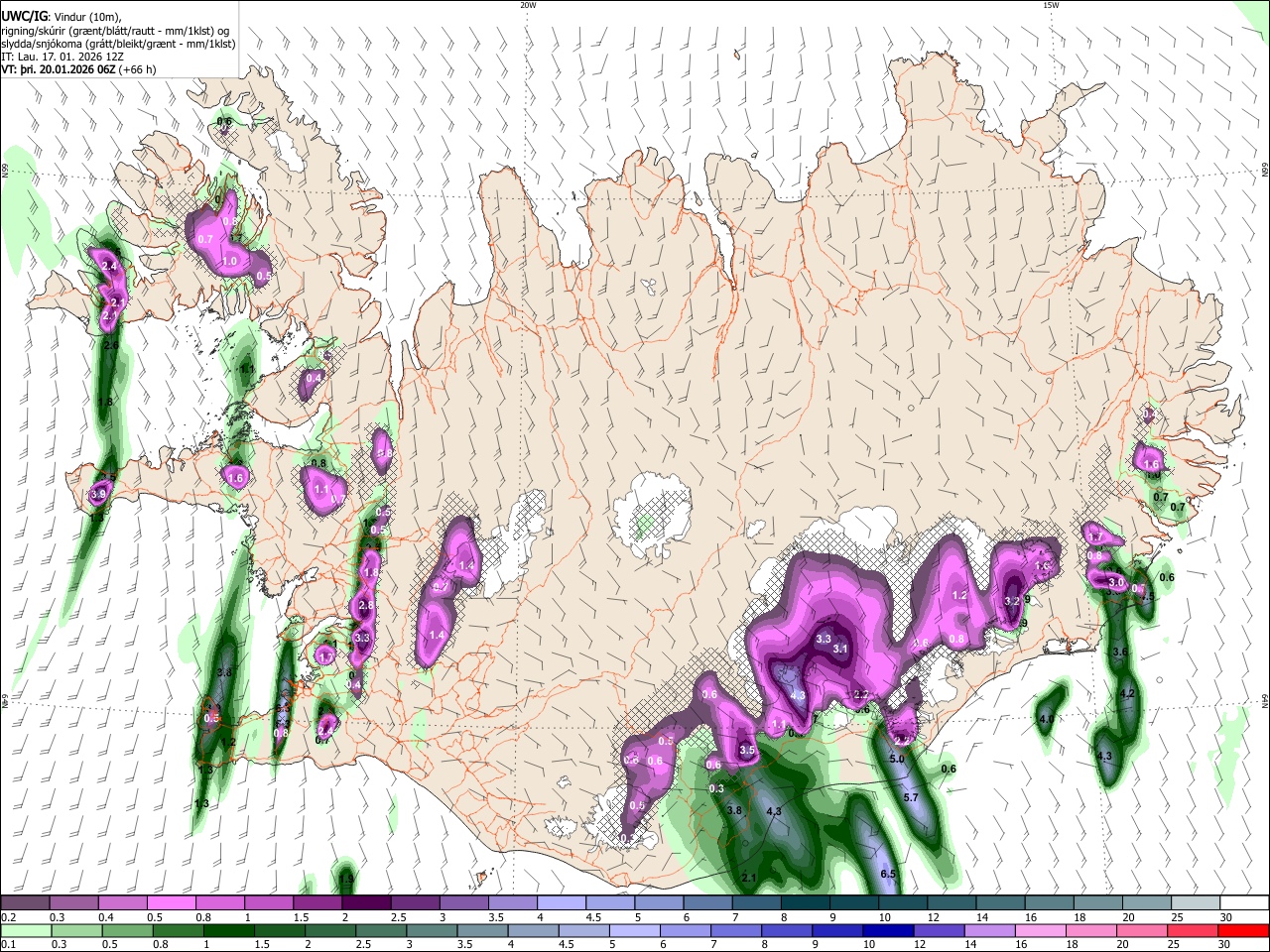Click the 3.0 snow value near the east coast
Image resolution: width=1270 pixels, height=952 pixels.
(1115, 582)
